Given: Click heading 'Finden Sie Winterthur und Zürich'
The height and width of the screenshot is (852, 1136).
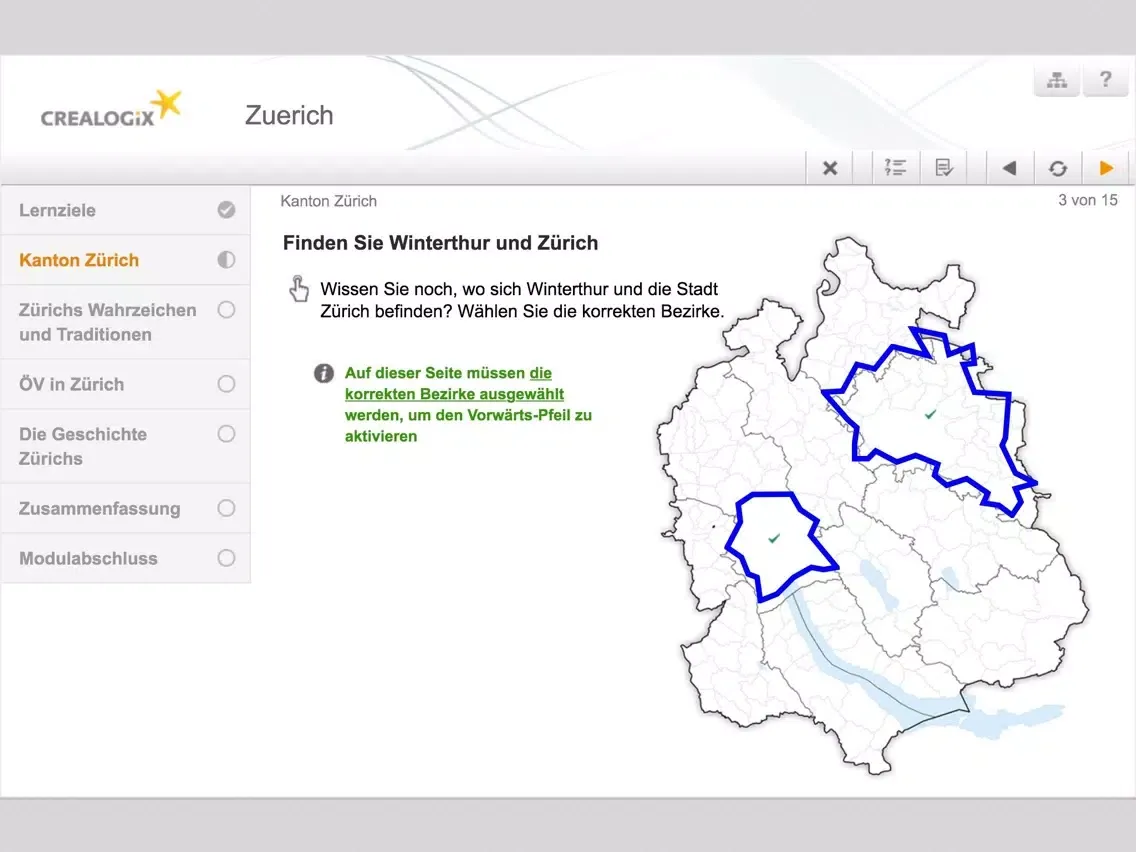Looking at the screenshot, I should (x=440, y=243).
